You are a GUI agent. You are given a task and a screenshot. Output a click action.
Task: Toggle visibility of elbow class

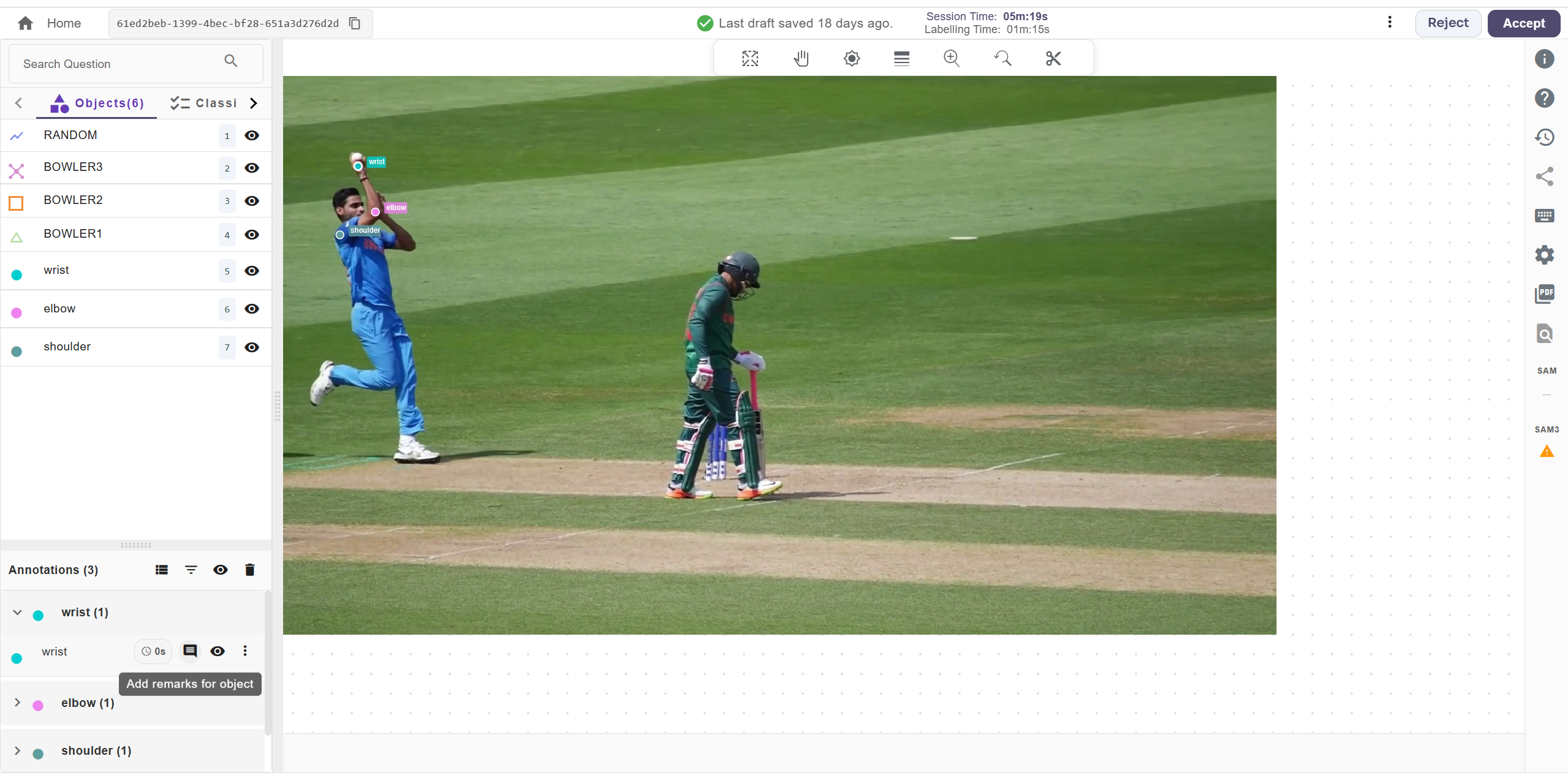pos(252,309)
